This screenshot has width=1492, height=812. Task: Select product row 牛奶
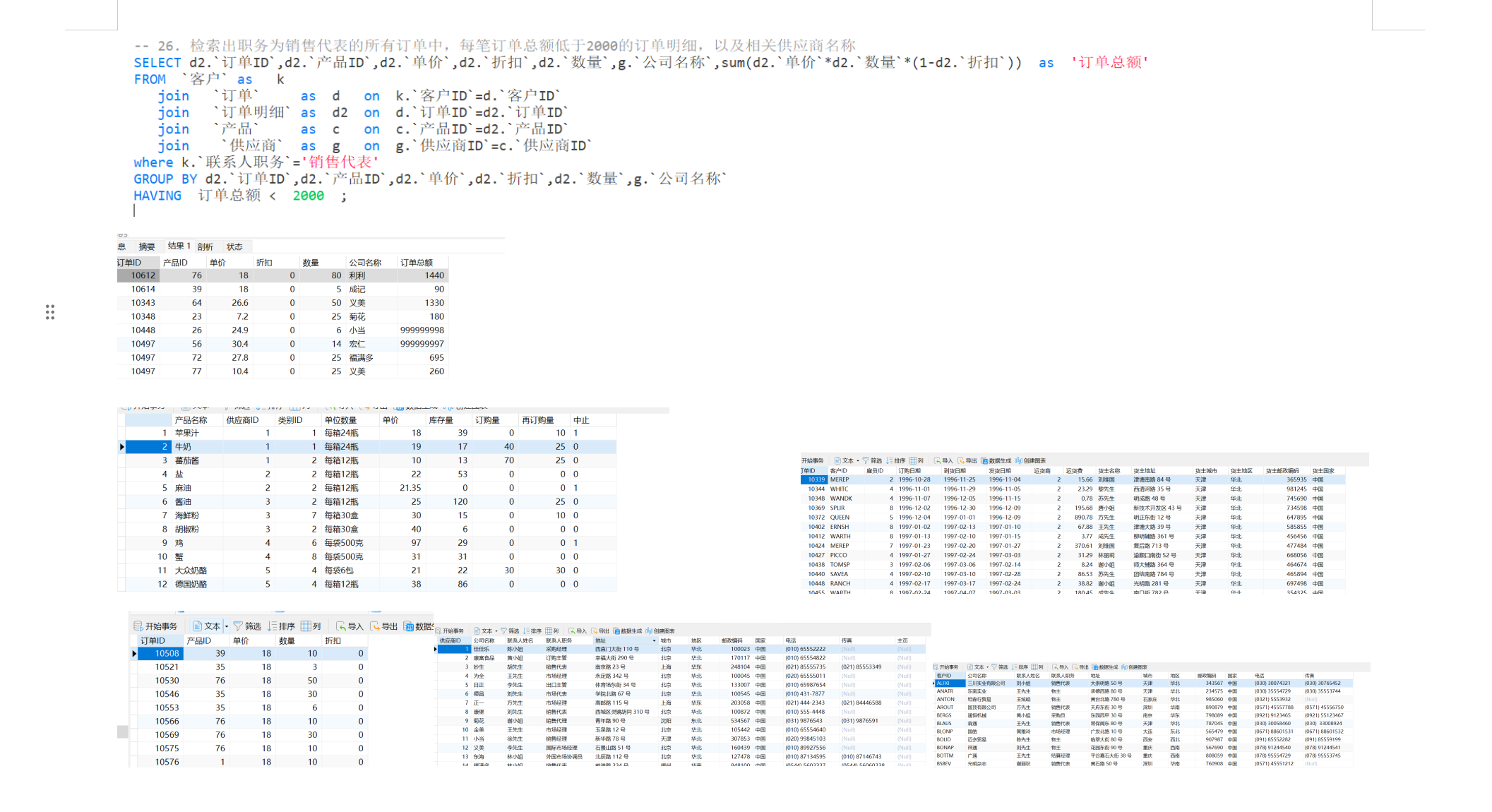point(371,447)
